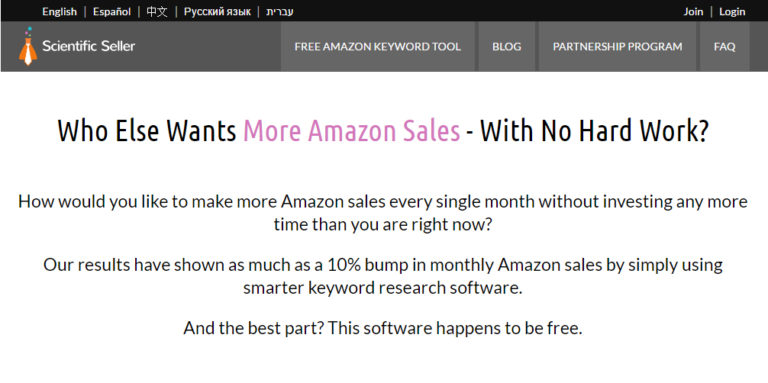
Task: Open the FAQ navigation item
Action: [x=724, y=47]
